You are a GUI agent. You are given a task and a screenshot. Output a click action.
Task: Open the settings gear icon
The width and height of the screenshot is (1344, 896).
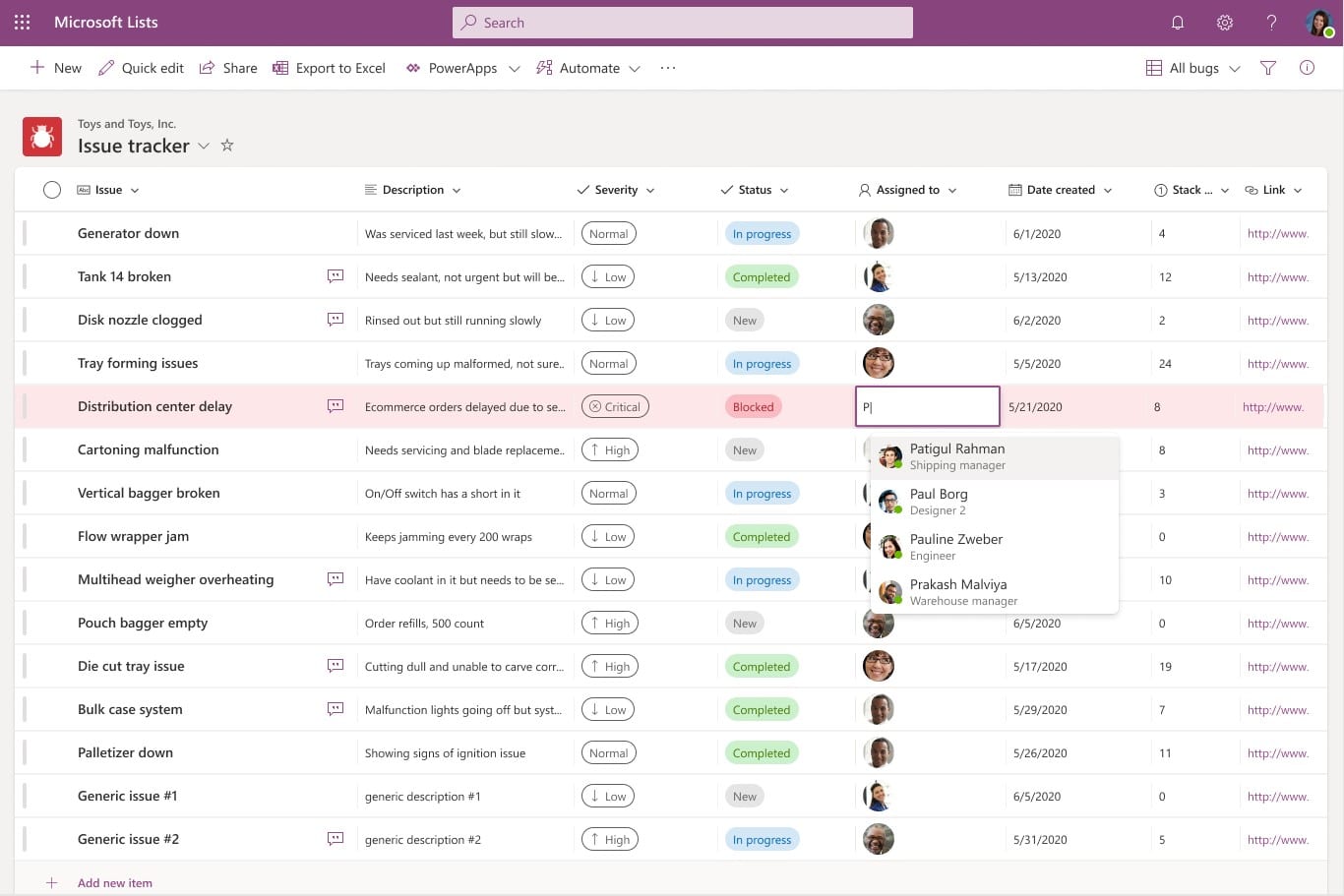1224,22
